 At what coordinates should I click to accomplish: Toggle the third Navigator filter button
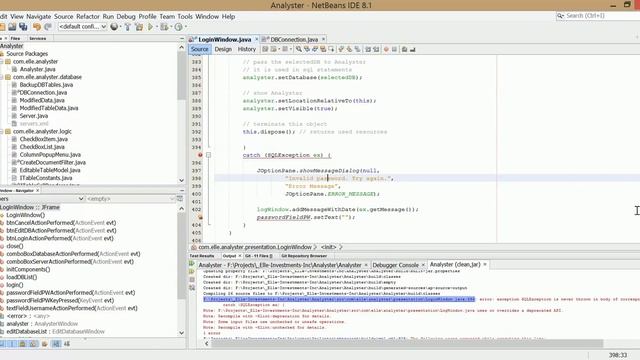pyautogui.click(x=22, y=344)
